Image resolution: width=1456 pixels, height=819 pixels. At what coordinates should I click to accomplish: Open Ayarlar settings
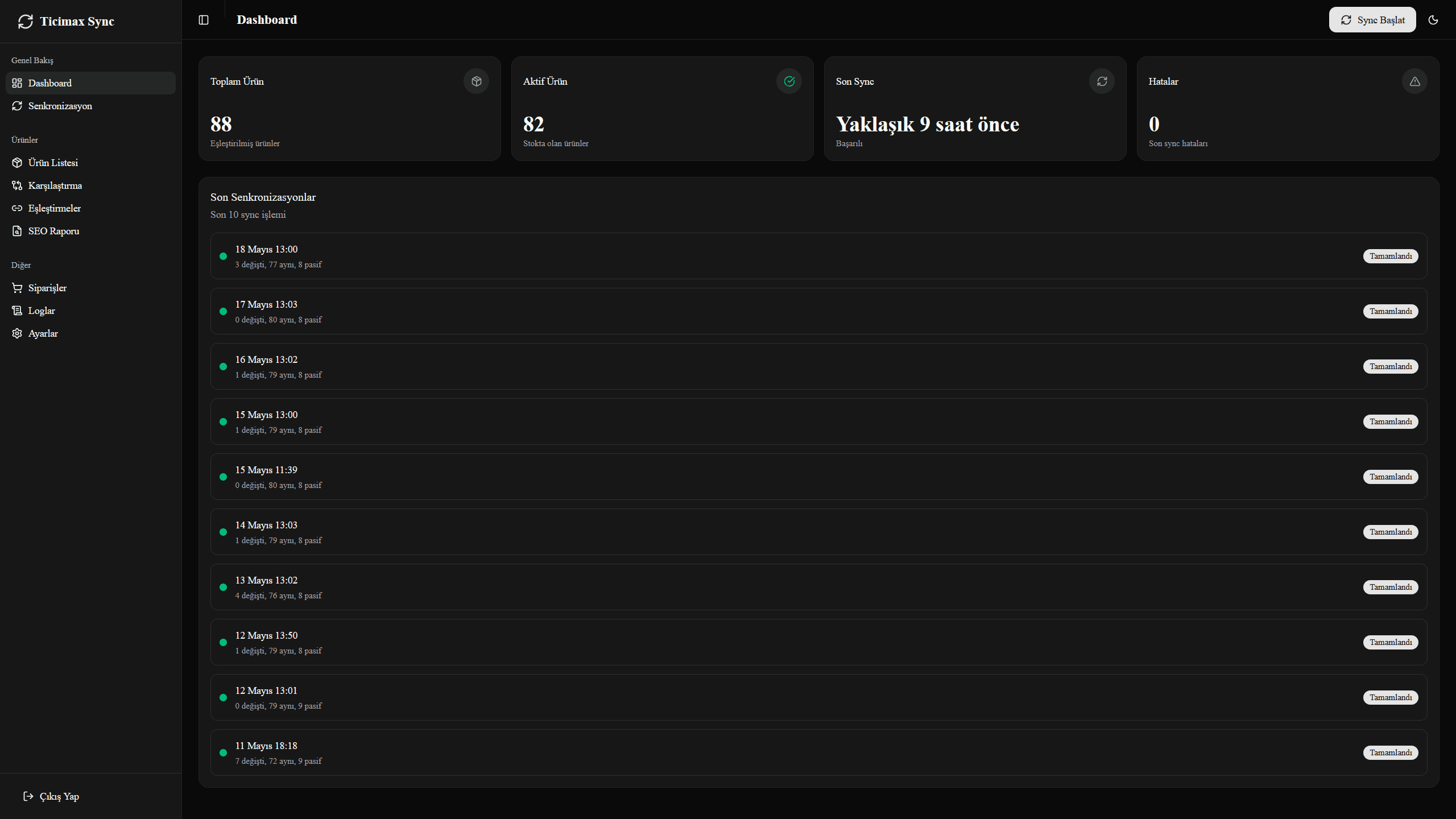click(x=91, y=333)
